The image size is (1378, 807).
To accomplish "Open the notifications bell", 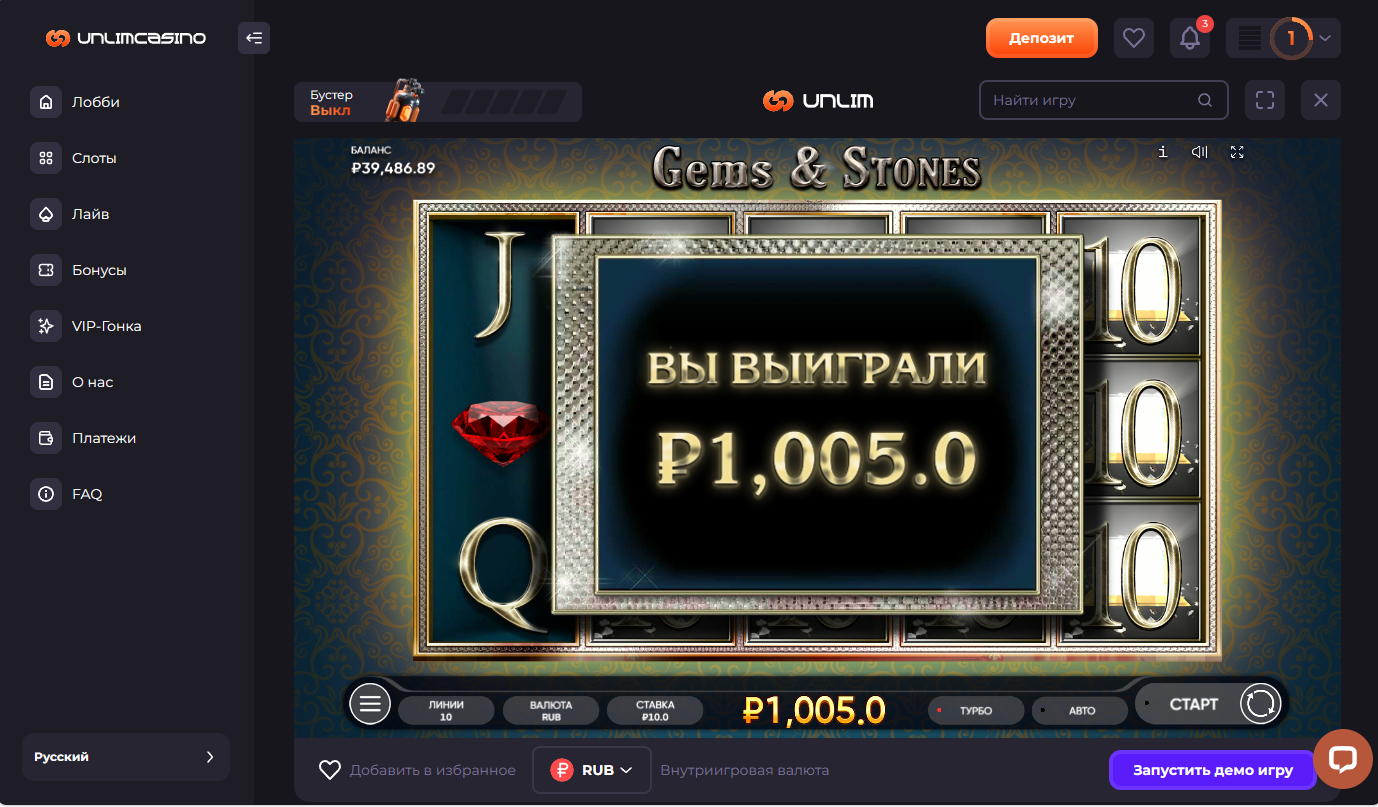I will [1190, 38].
